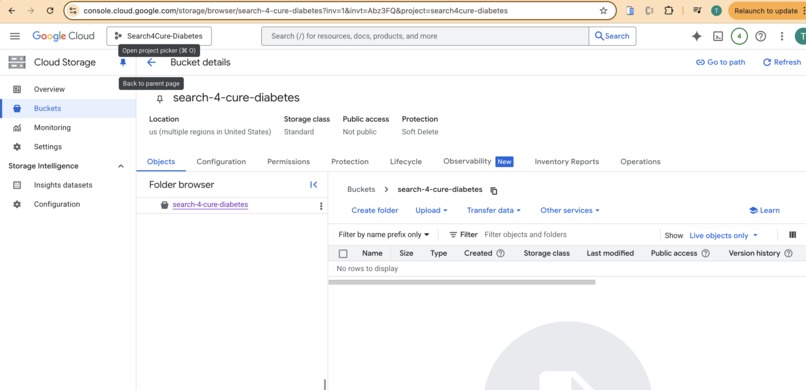806x390 pixels.
Task: Click the browser back arrow
Action: tap(12, 10)
